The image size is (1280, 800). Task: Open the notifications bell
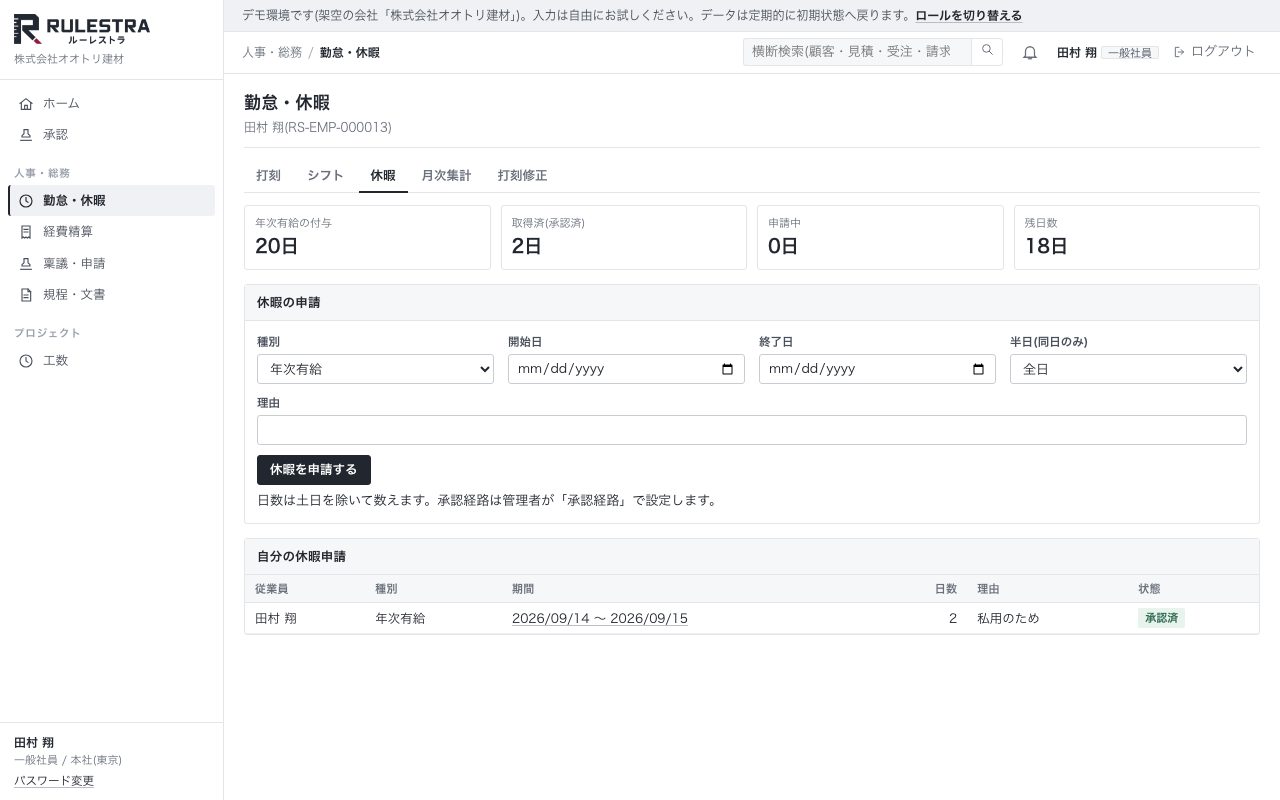coord(1030,53)
